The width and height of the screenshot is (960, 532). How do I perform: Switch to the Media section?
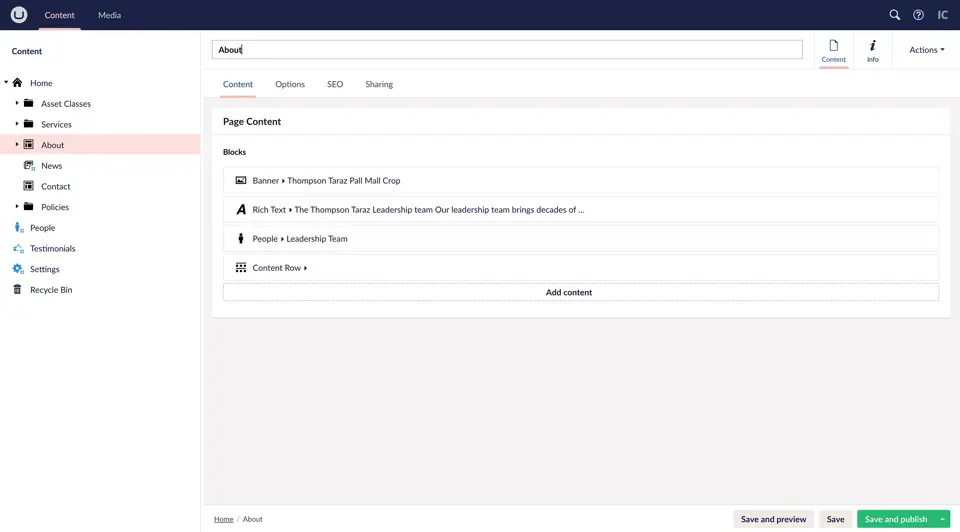click(110, 15)
